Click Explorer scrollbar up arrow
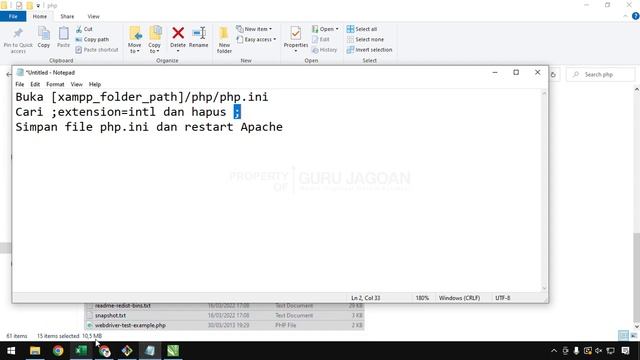 (636, 89)
